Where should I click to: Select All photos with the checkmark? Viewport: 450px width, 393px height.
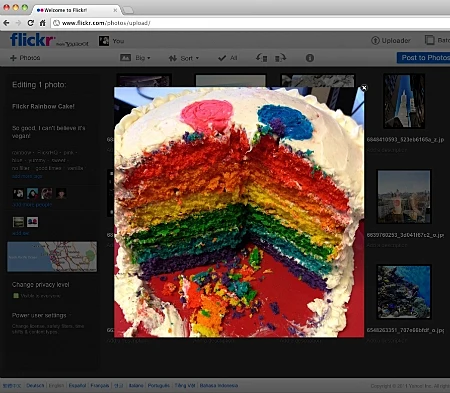coord(227,58)
